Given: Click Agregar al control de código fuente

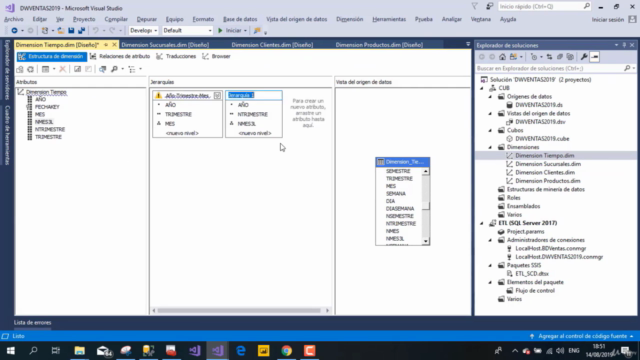Looking at the screenshot, I should point(582,336).
